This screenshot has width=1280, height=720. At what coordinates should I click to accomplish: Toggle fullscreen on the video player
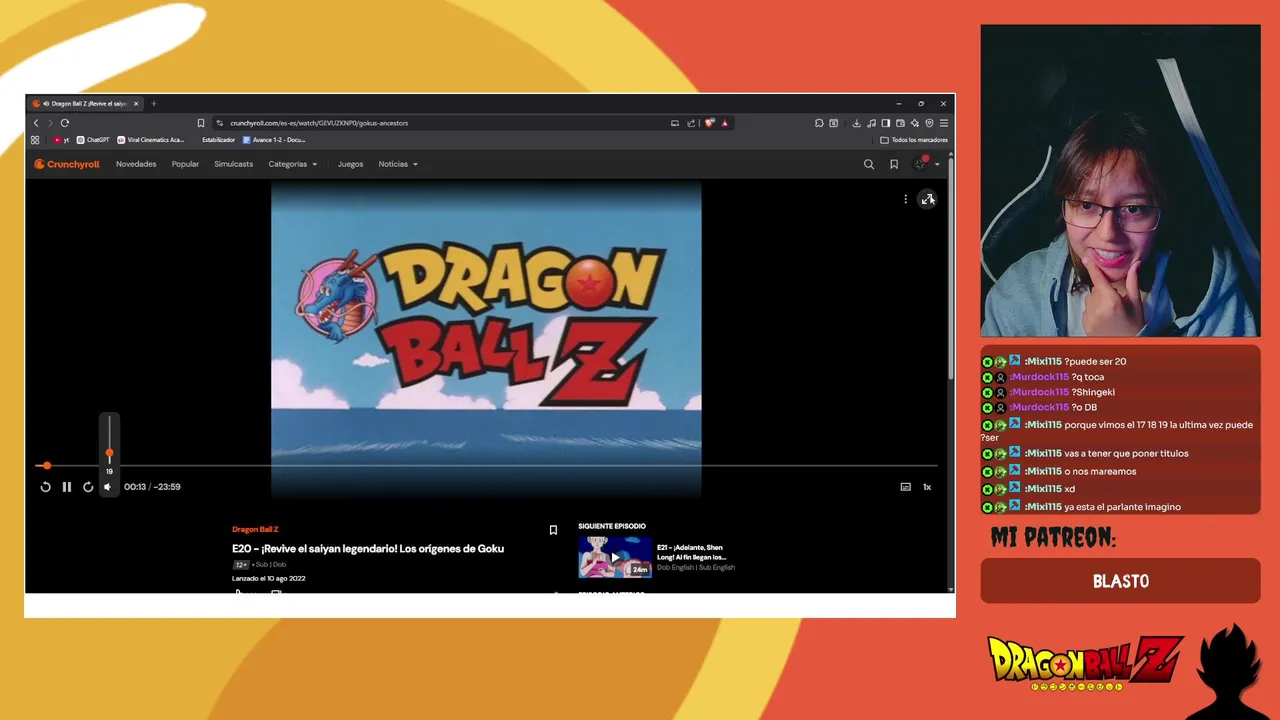tap(927, 199)
